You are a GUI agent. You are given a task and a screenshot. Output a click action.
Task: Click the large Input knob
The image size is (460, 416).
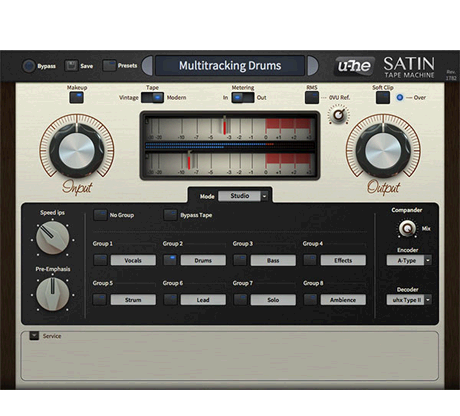click(77, 150)
